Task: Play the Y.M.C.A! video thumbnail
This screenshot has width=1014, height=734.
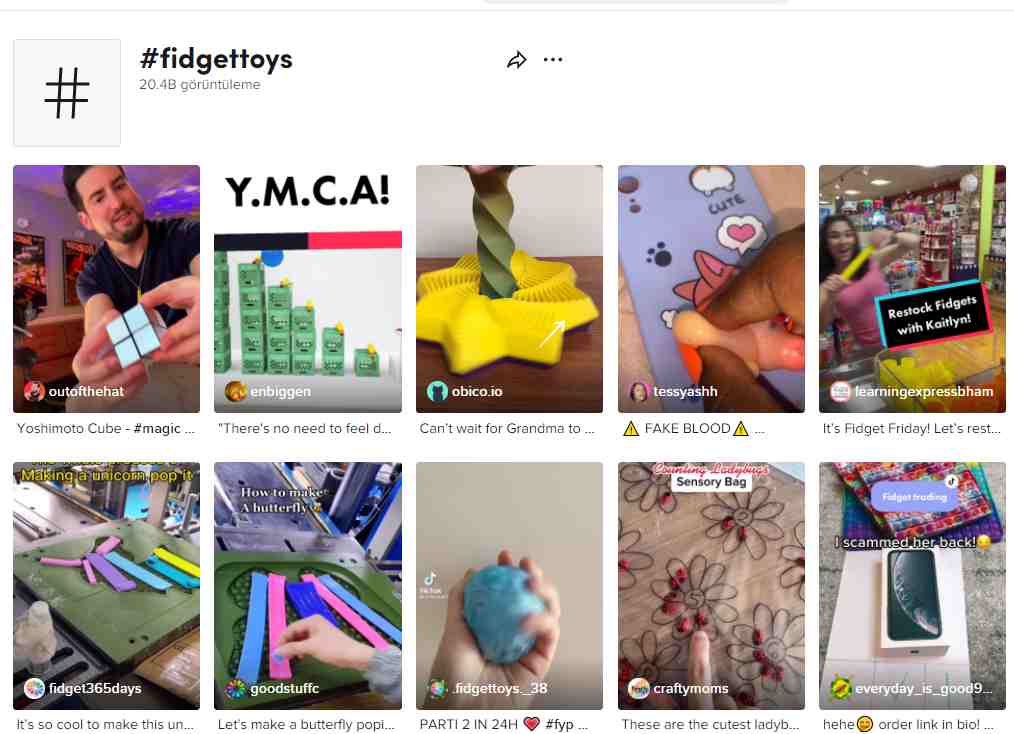Action: point(308,288)
